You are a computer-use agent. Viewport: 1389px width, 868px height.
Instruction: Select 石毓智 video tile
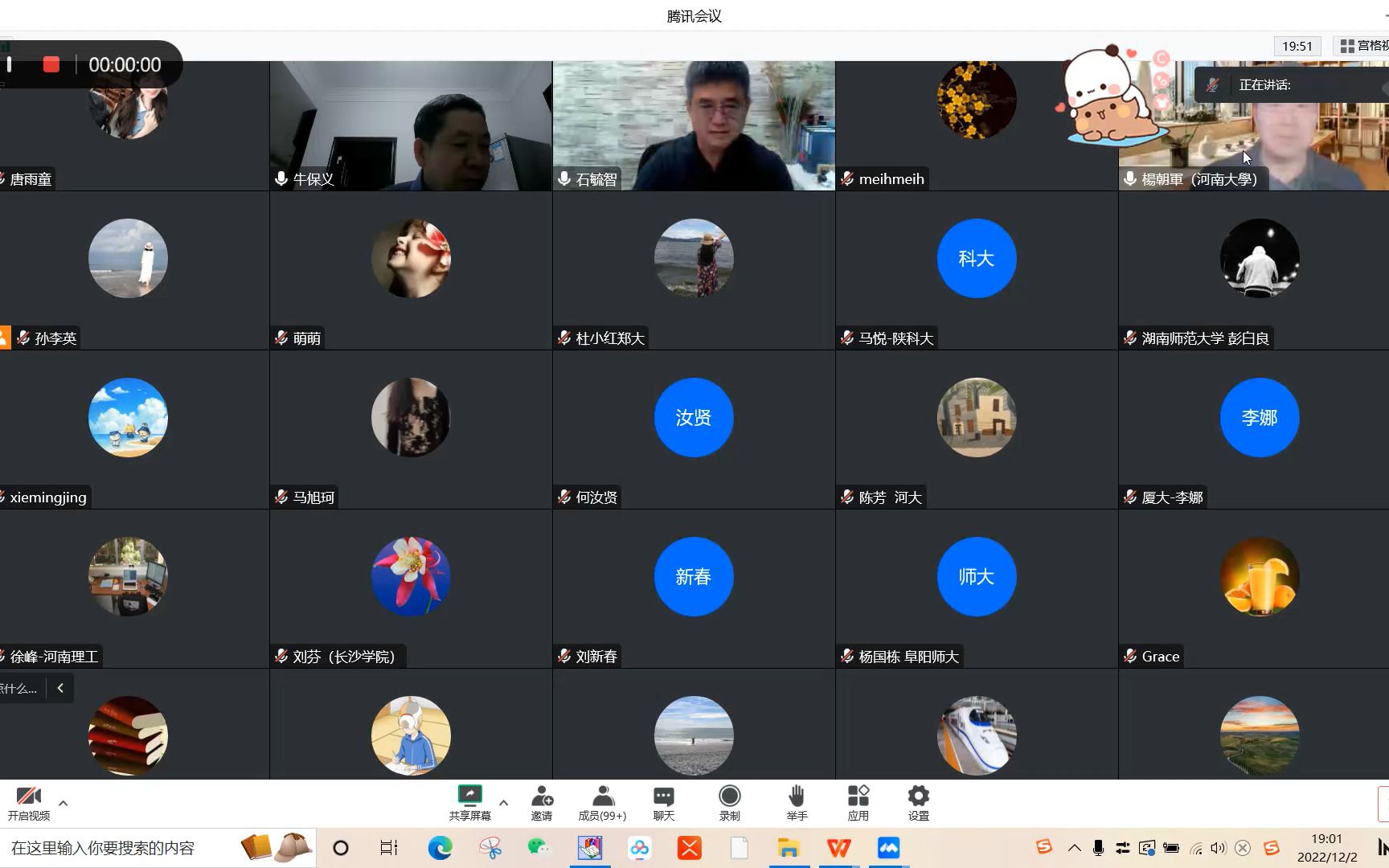[694, 126]
